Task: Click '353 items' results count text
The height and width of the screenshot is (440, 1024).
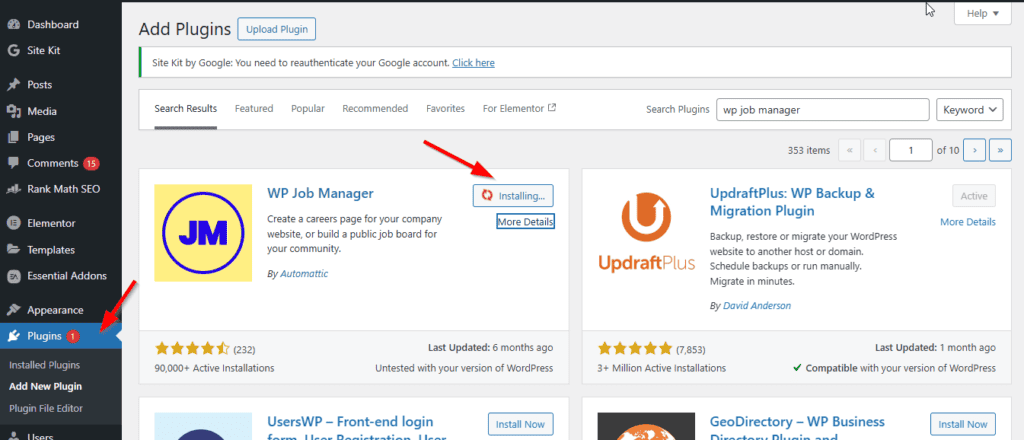Action: pos(809,150)
